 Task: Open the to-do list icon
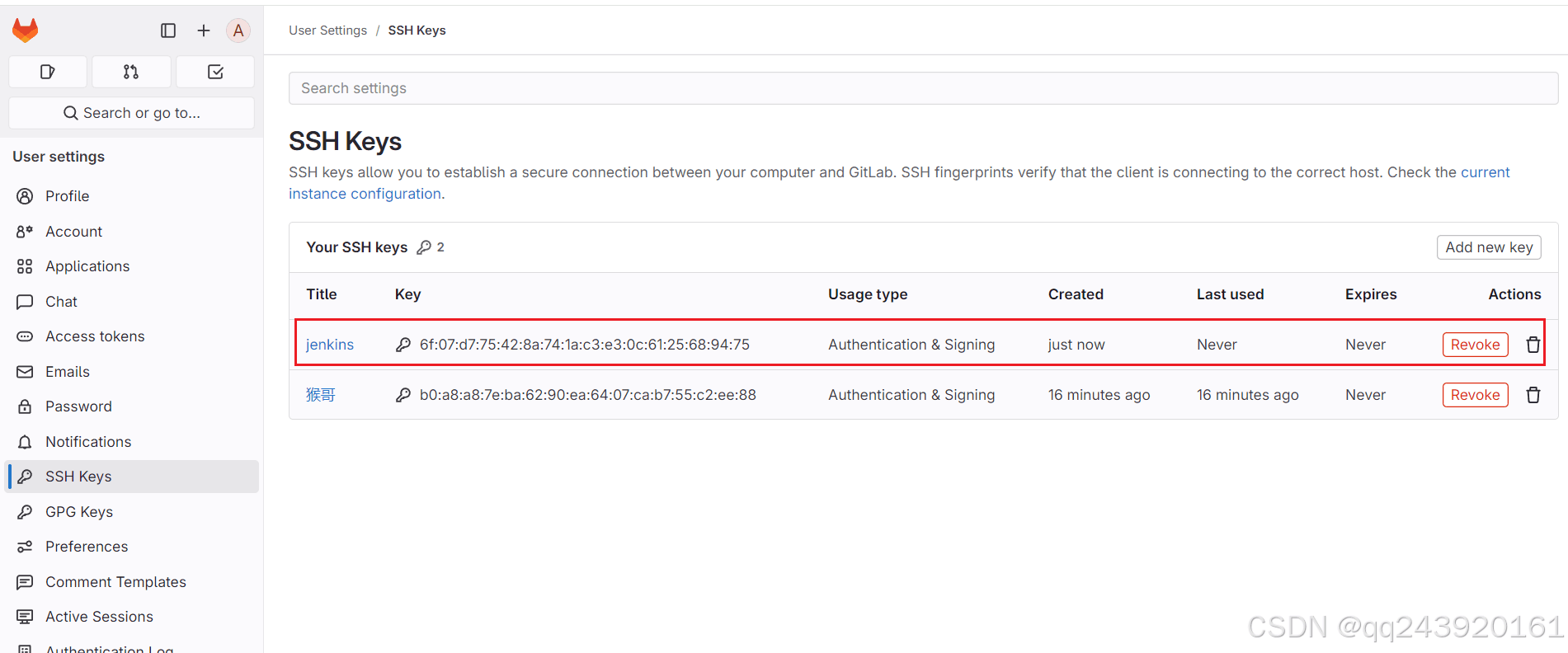coord(215,72)
